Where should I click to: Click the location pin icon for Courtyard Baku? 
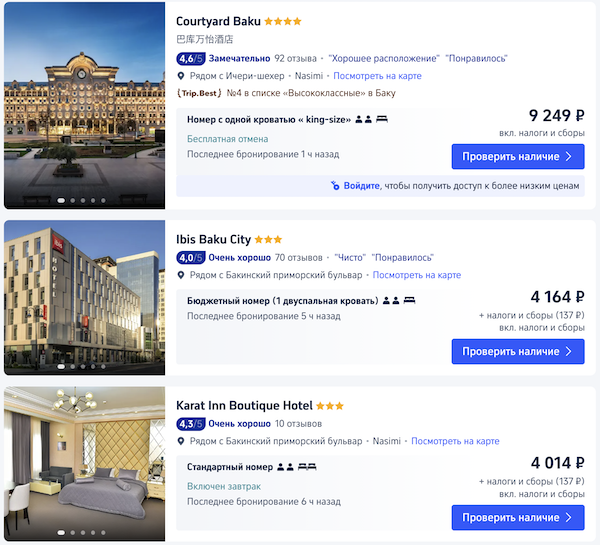point(181,76)
